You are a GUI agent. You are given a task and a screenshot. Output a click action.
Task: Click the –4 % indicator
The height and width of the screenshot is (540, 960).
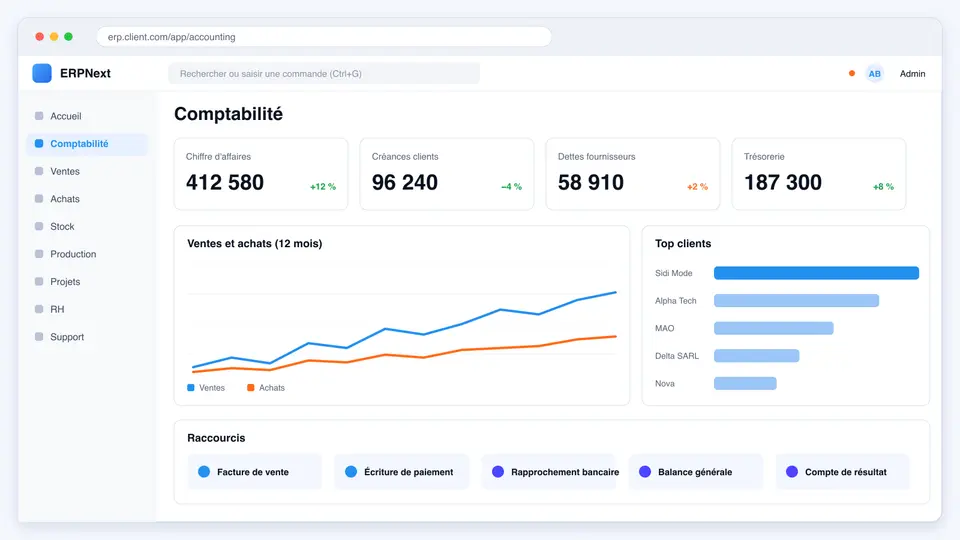[511, 187]
